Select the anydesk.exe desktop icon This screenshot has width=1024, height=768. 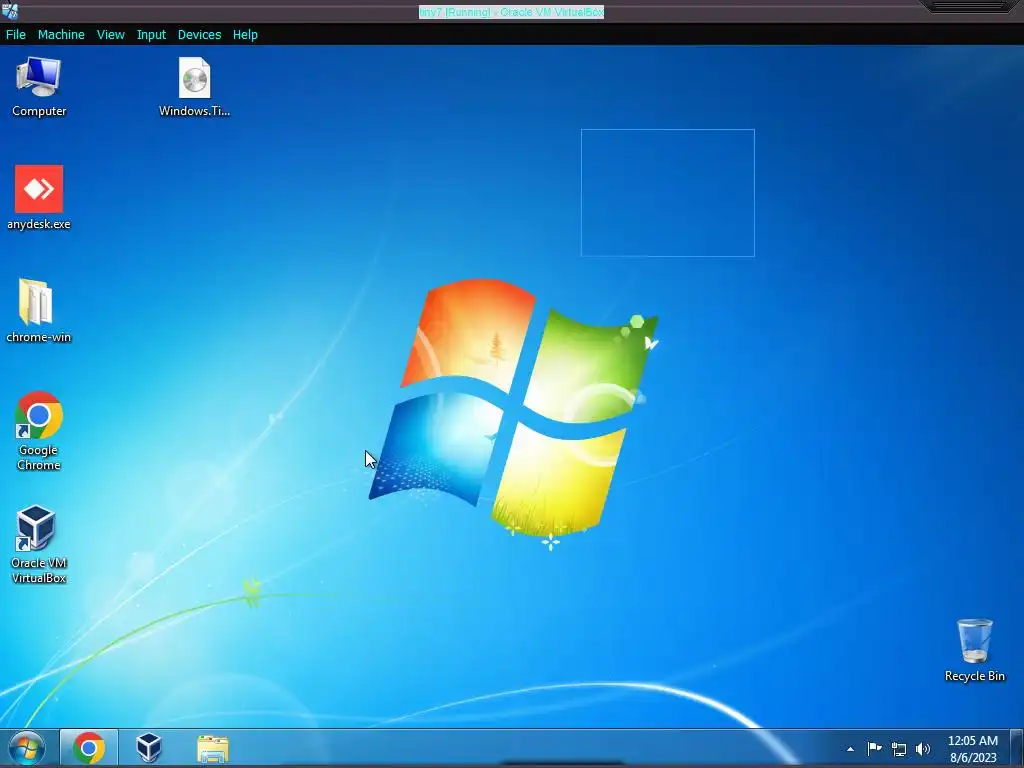click(x=39, y=198)
